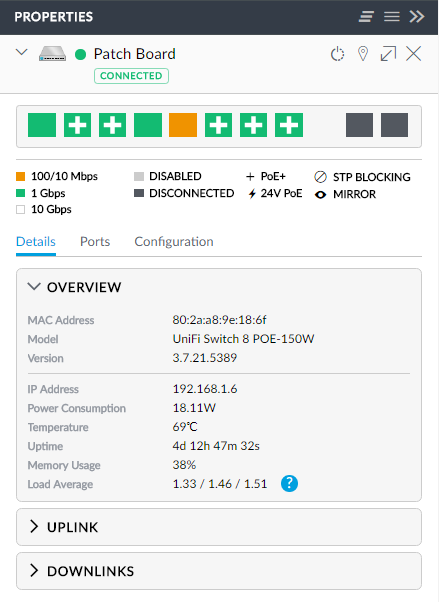Collapse Properties panel with double chevron
This screenshot has height=602, width=439.
point(417,17)
